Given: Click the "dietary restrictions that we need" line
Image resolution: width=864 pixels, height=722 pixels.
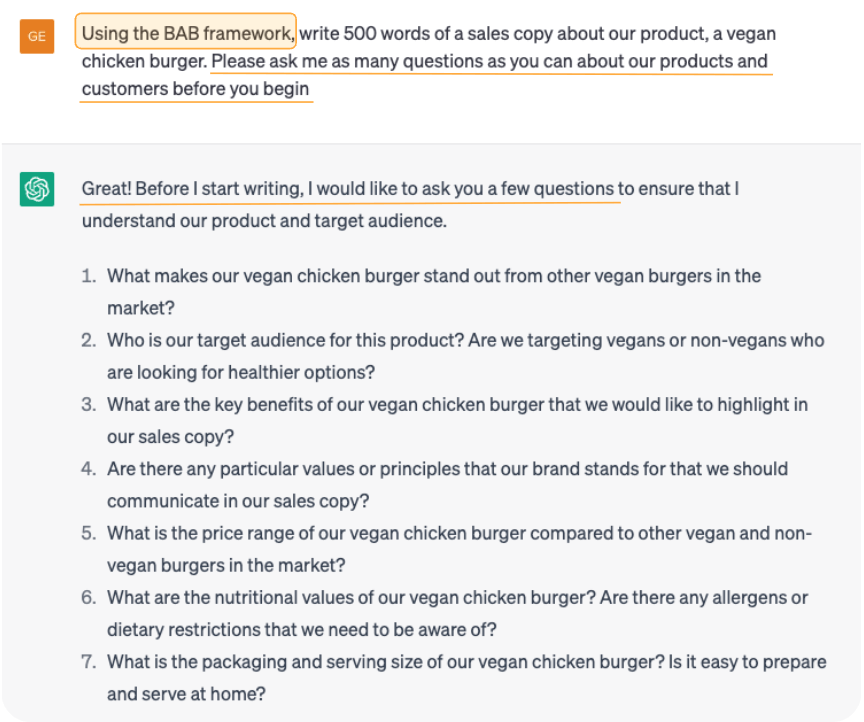Looking at the screenshot, I should coord(302,630).
